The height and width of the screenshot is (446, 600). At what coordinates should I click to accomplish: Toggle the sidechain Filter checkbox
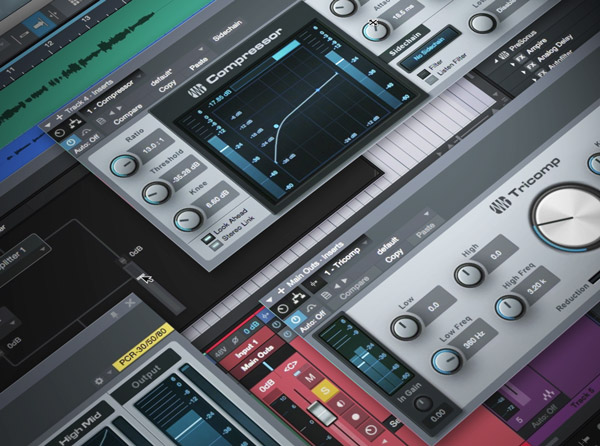[x=422, y=74]
